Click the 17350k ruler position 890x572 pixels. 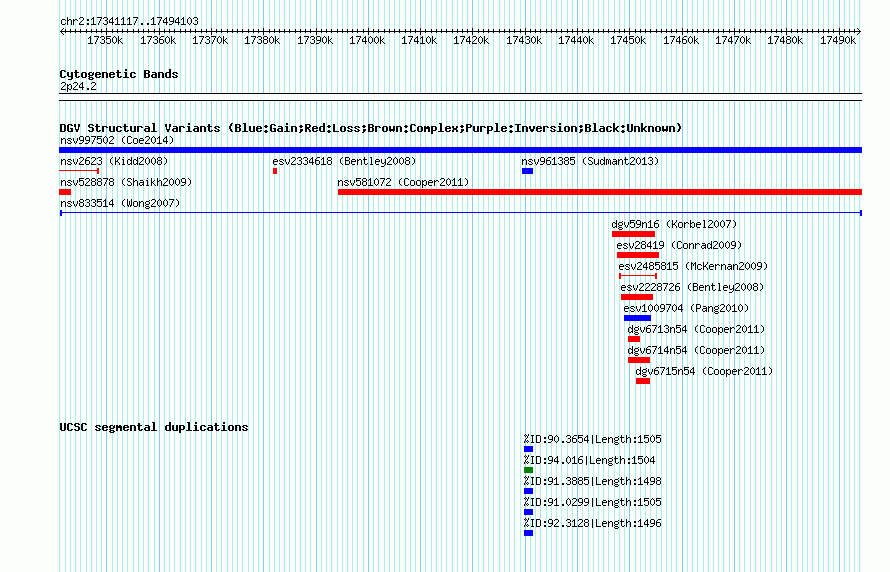click(105, 41)
